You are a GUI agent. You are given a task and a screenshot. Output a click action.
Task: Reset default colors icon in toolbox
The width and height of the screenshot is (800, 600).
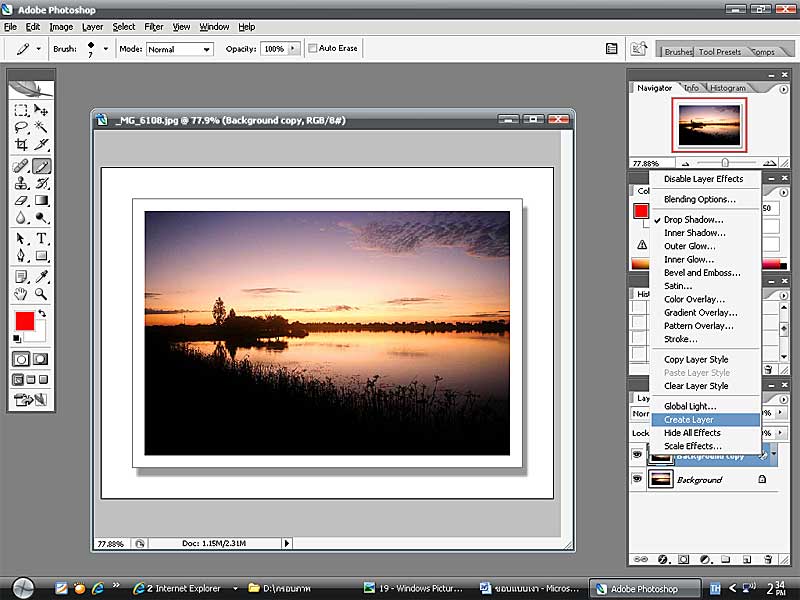tap(17, 339)
